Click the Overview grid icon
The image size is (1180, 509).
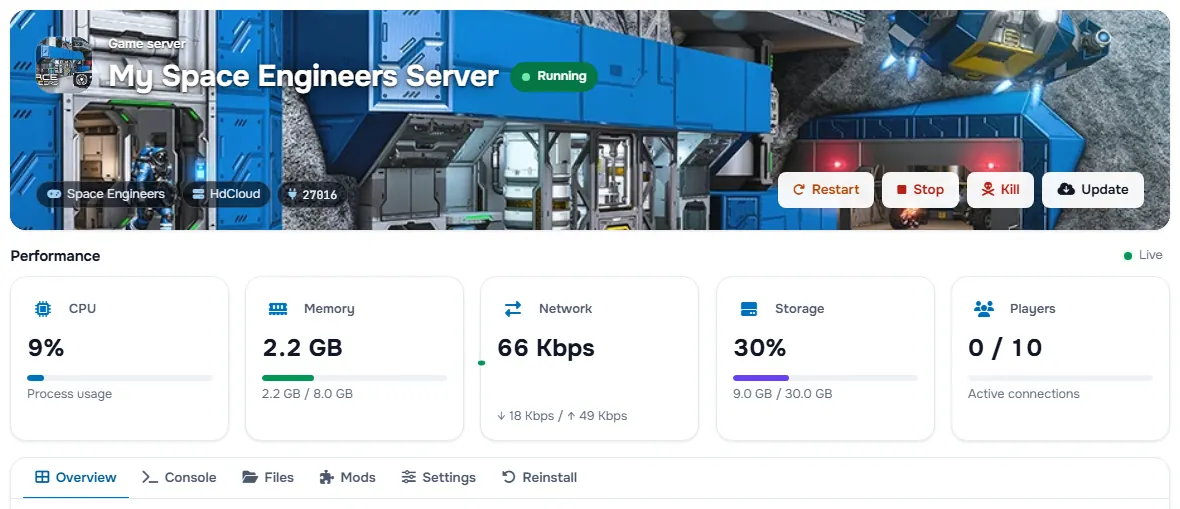42,477
